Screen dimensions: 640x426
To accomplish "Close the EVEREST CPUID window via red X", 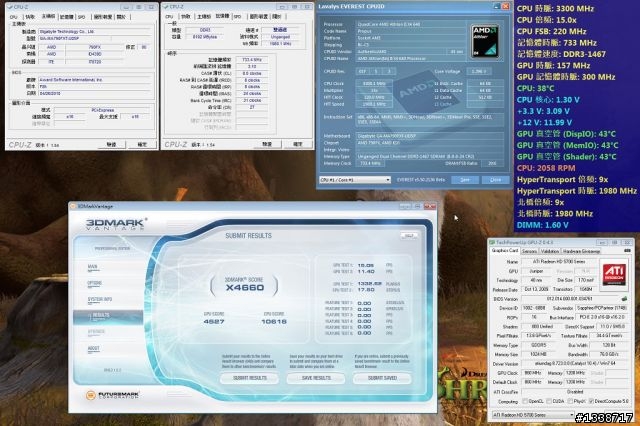I will (x=505, y=6).
